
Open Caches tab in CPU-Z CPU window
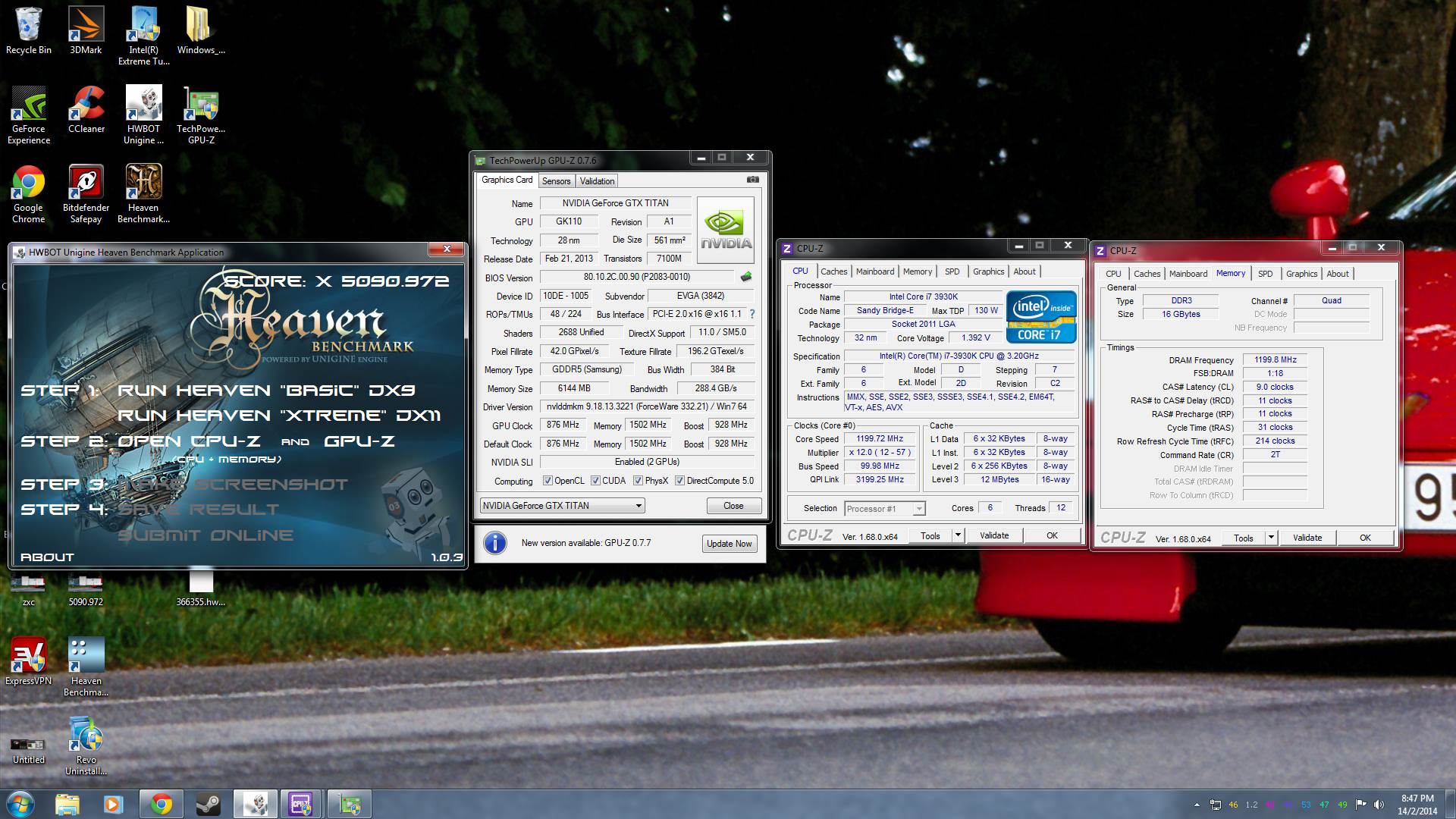(833, 271)
